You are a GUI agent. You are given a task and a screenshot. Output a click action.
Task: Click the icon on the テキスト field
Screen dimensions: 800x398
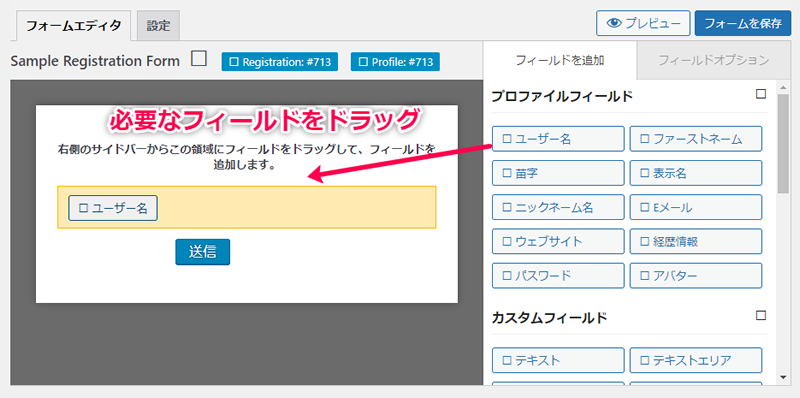507,360
